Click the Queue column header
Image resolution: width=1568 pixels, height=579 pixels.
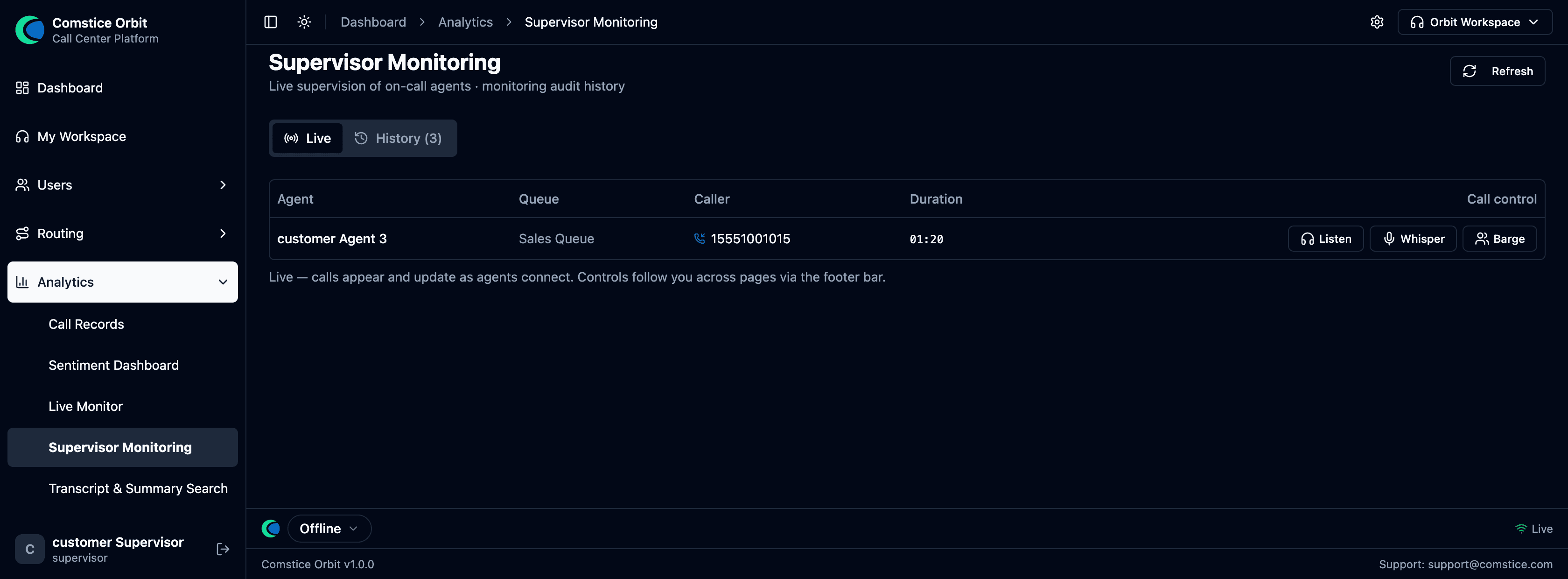[539, 199]
